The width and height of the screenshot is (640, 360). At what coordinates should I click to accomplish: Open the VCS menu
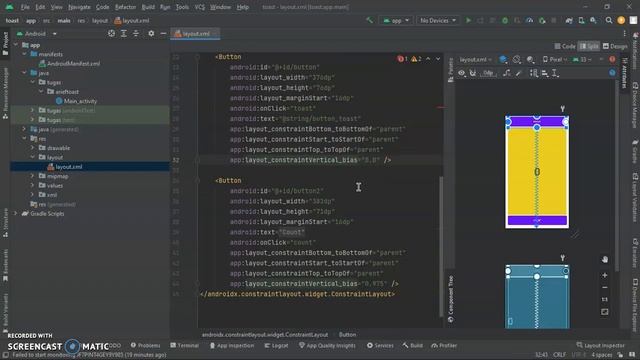[200, 7]
